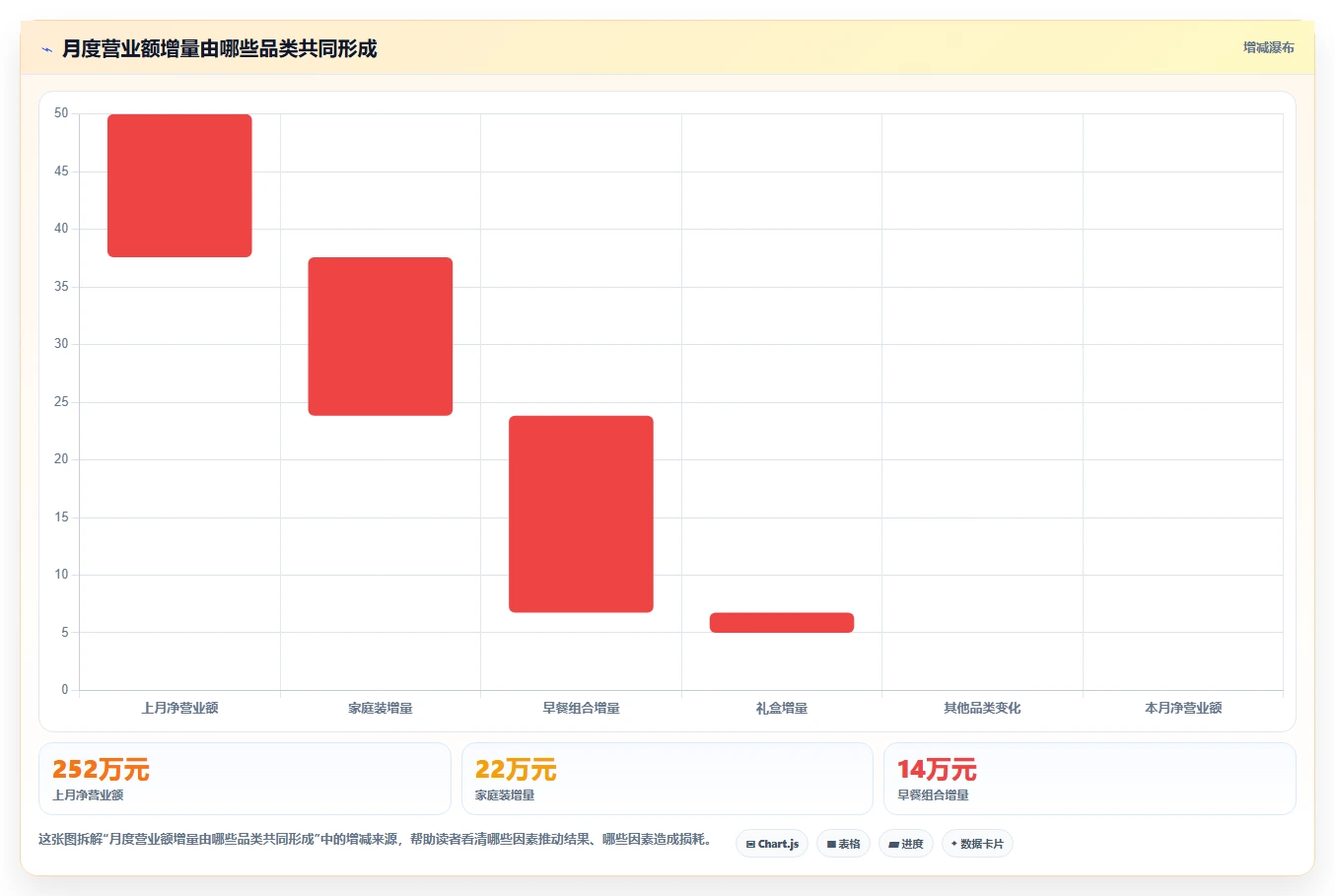
Task: Click the x-axis label 礼盒增量
Action: (782, 708)
